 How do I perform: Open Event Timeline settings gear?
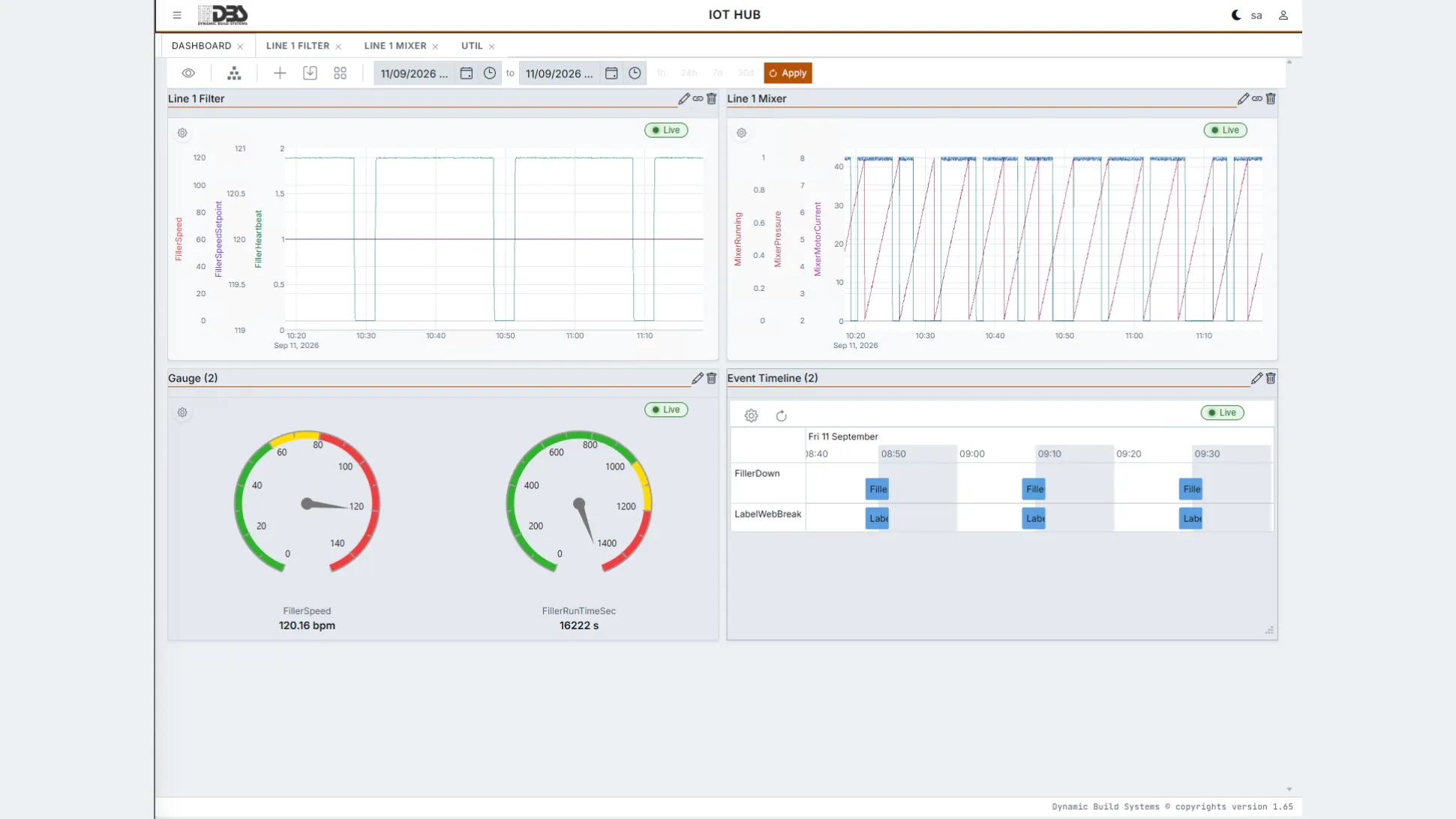coord(751,415)
